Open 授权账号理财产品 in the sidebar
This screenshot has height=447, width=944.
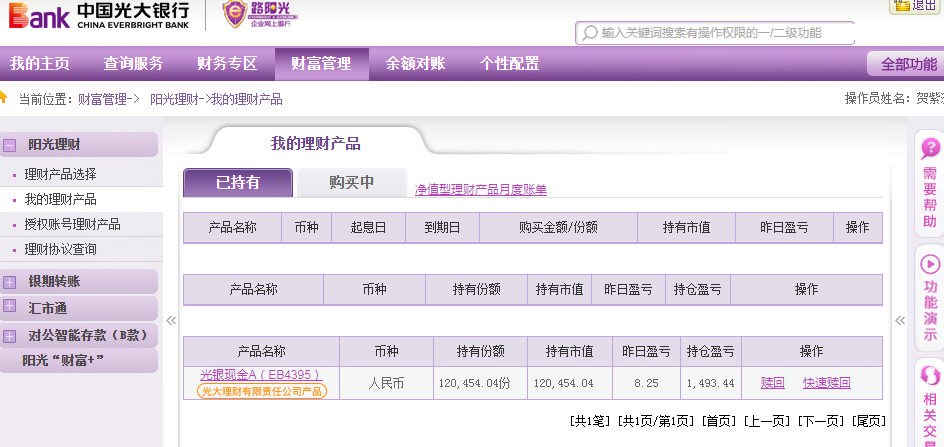[x=72, y=225]
